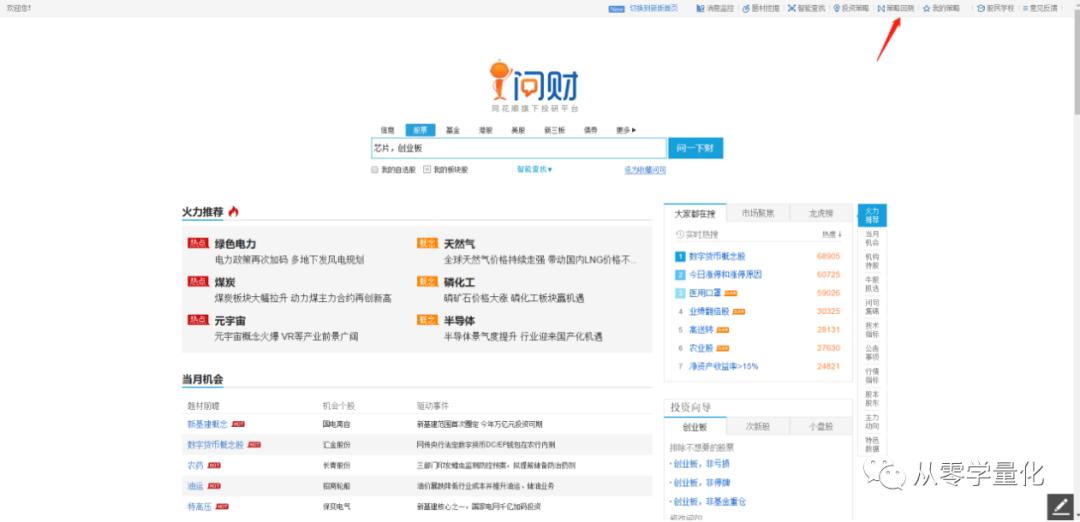1080x522 pixels.
Task: Switch to the 市场聚焦 tab
Action: (x=758, y=213)
